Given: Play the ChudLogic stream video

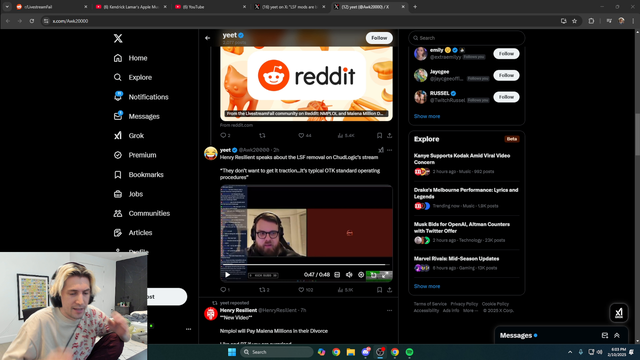Looking at the screenshot, I should coord(227,275).
